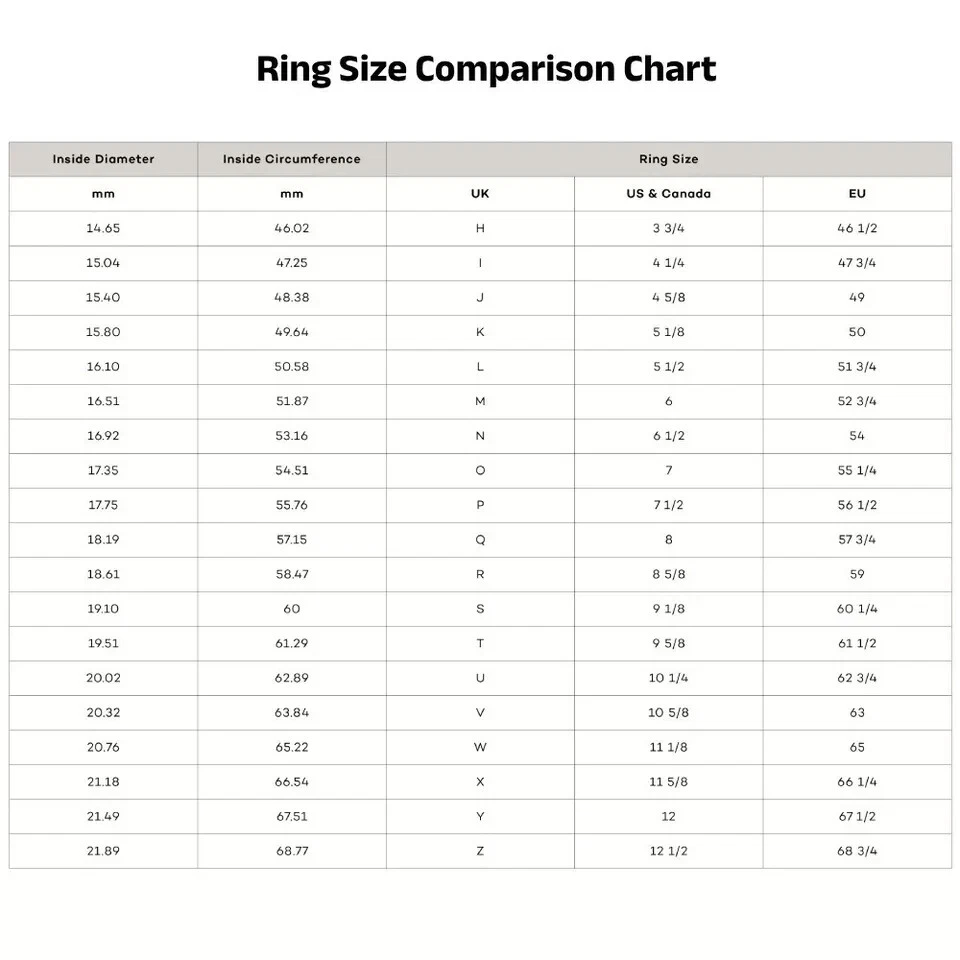Click UK ring size M
This screenshot has width=960, height=960.
480,401
